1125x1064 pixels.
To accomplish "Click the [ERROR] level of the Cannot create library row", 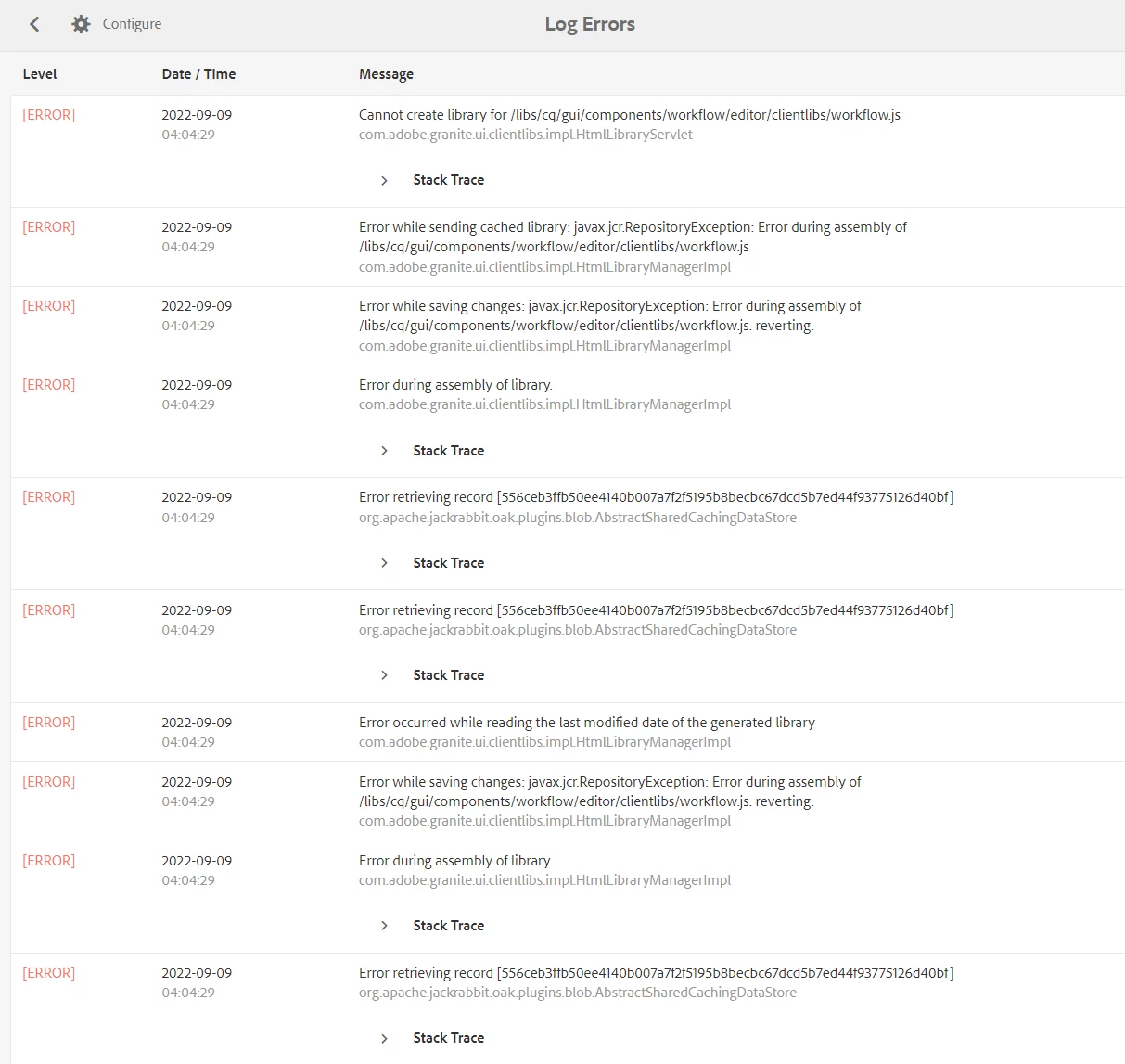I will [x=49, y=115].
